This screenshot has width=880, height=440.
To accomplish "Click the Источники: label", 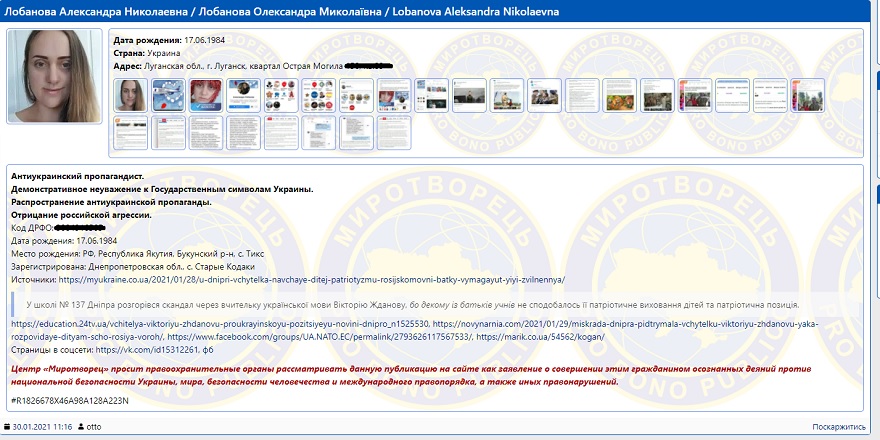I will pyautogui.click(x=34, y=279).
